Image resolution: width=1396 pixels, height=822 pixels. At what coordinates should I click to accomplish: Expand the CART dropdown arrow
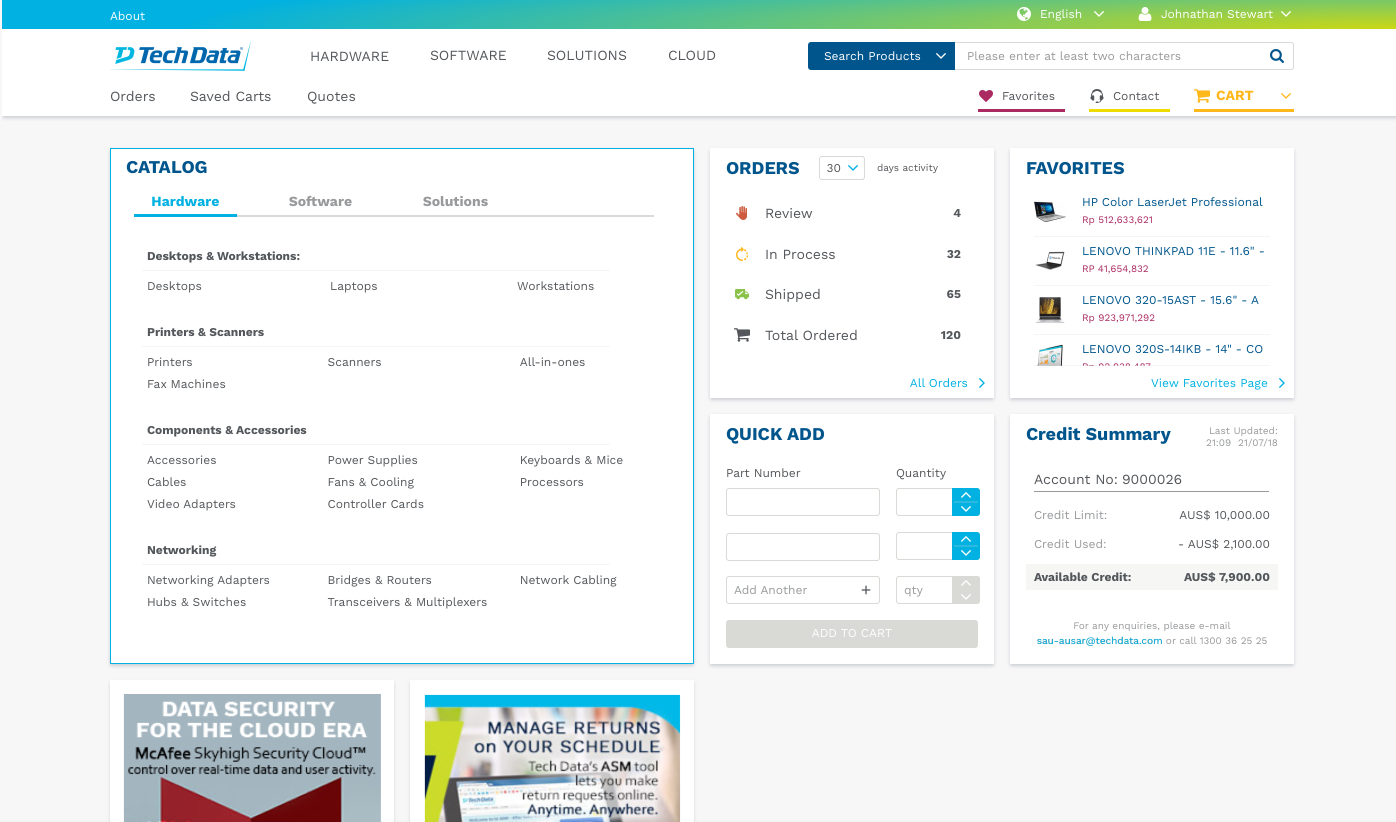(1286, 96)
